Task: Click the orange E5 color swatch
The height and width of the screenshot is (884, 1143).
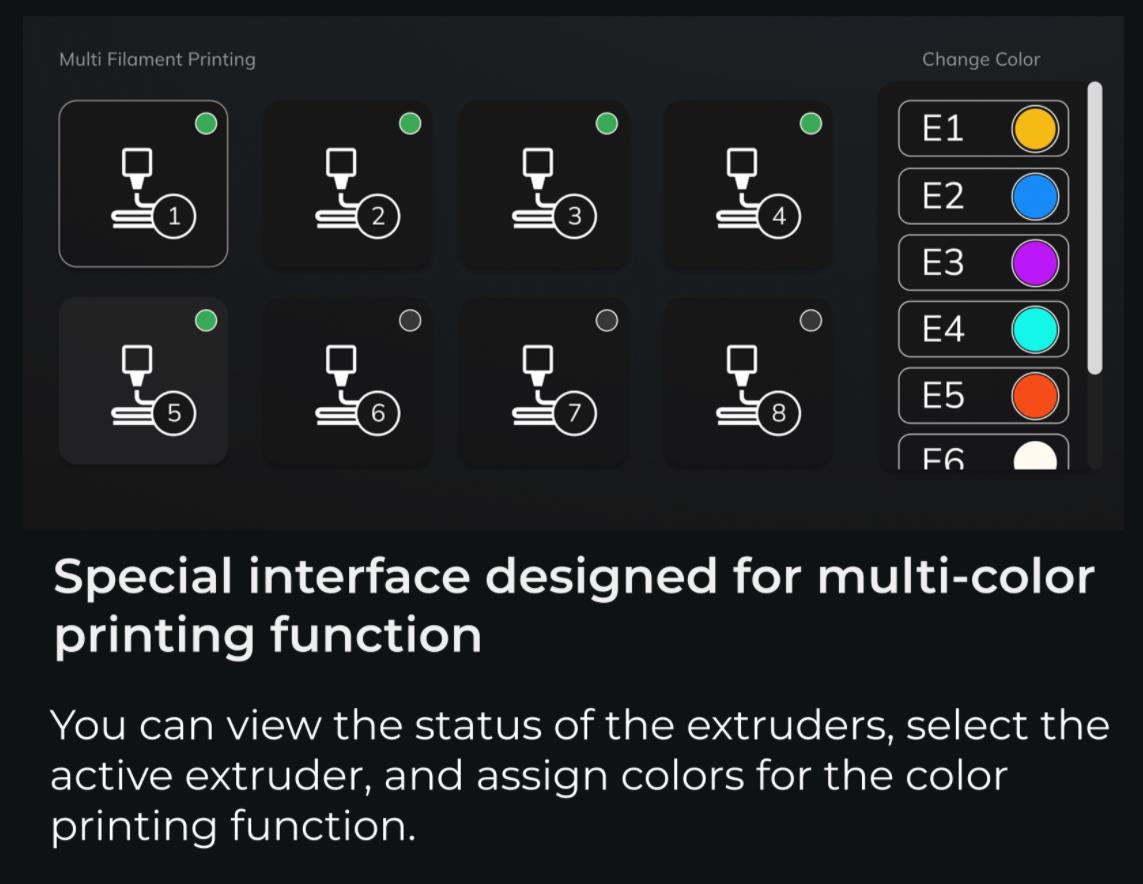Action: pyautogui.click(x=1034, y=396)
